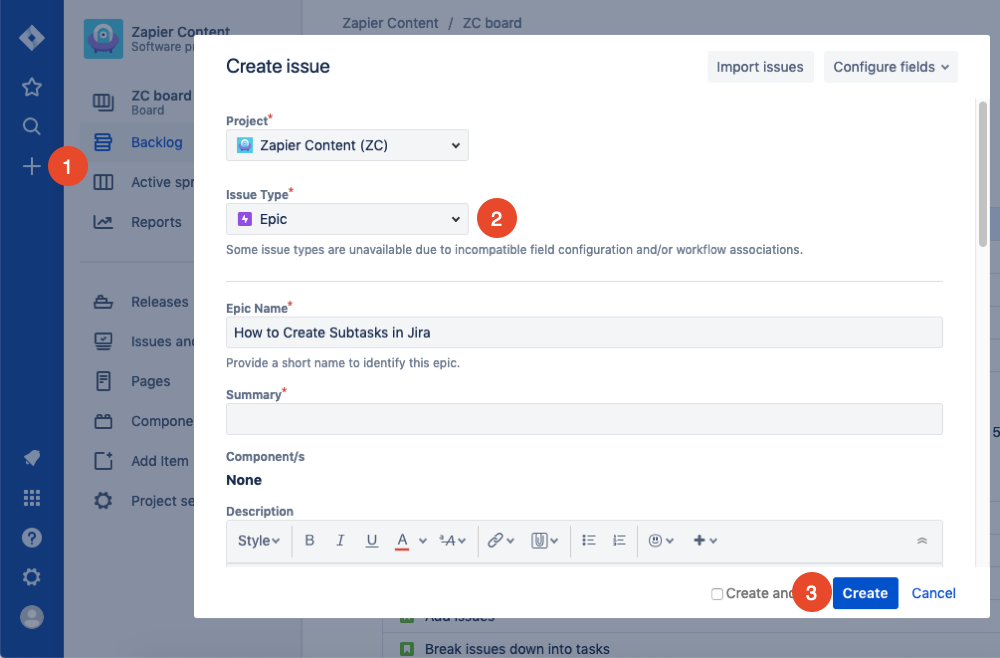Open user profile avatar
Image resolution: width=1000 pixels, height=658 pixels.
(x=31, y=617)
